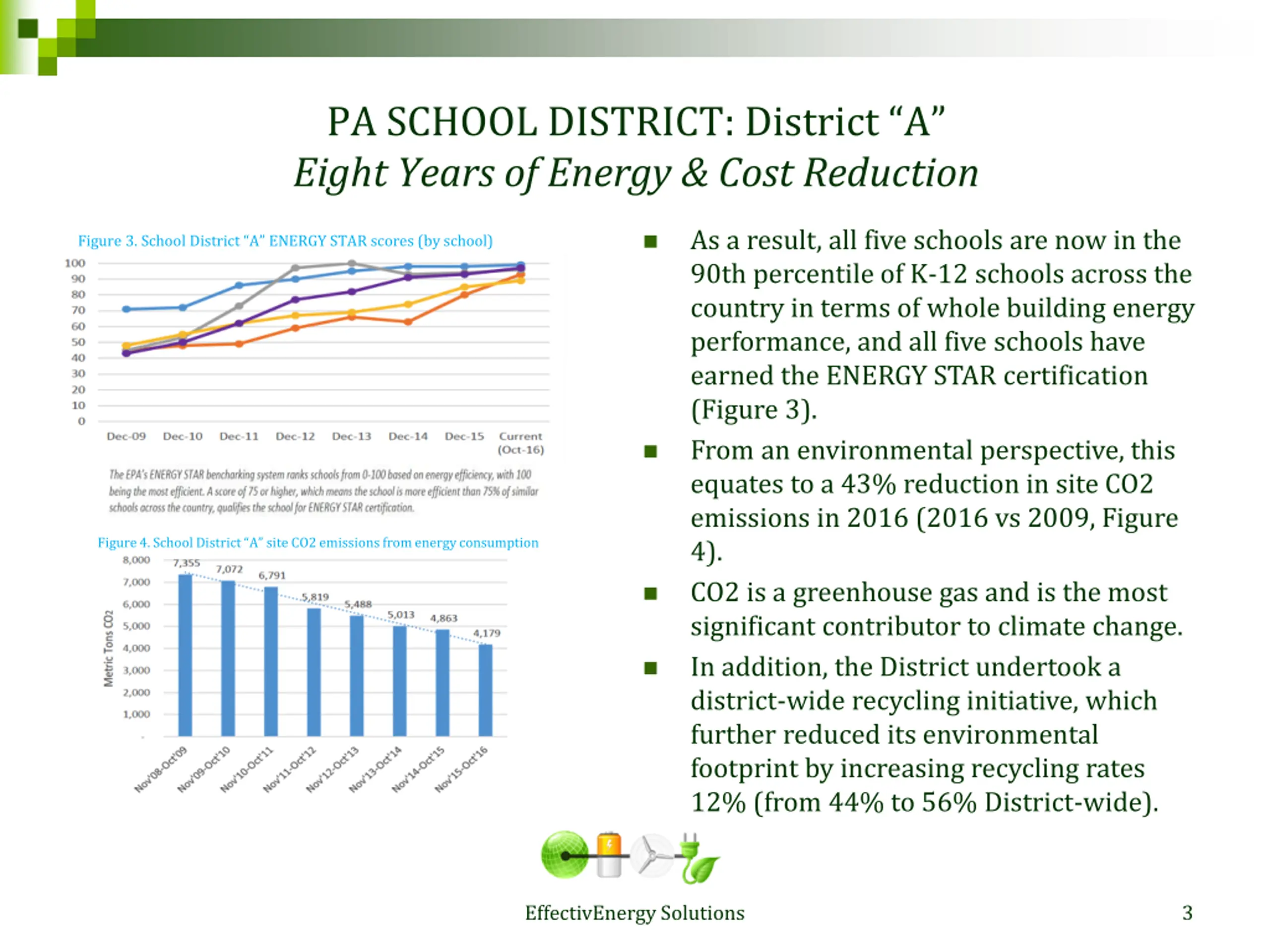Click the blue line's Dec-09 data point

(127, 309)
